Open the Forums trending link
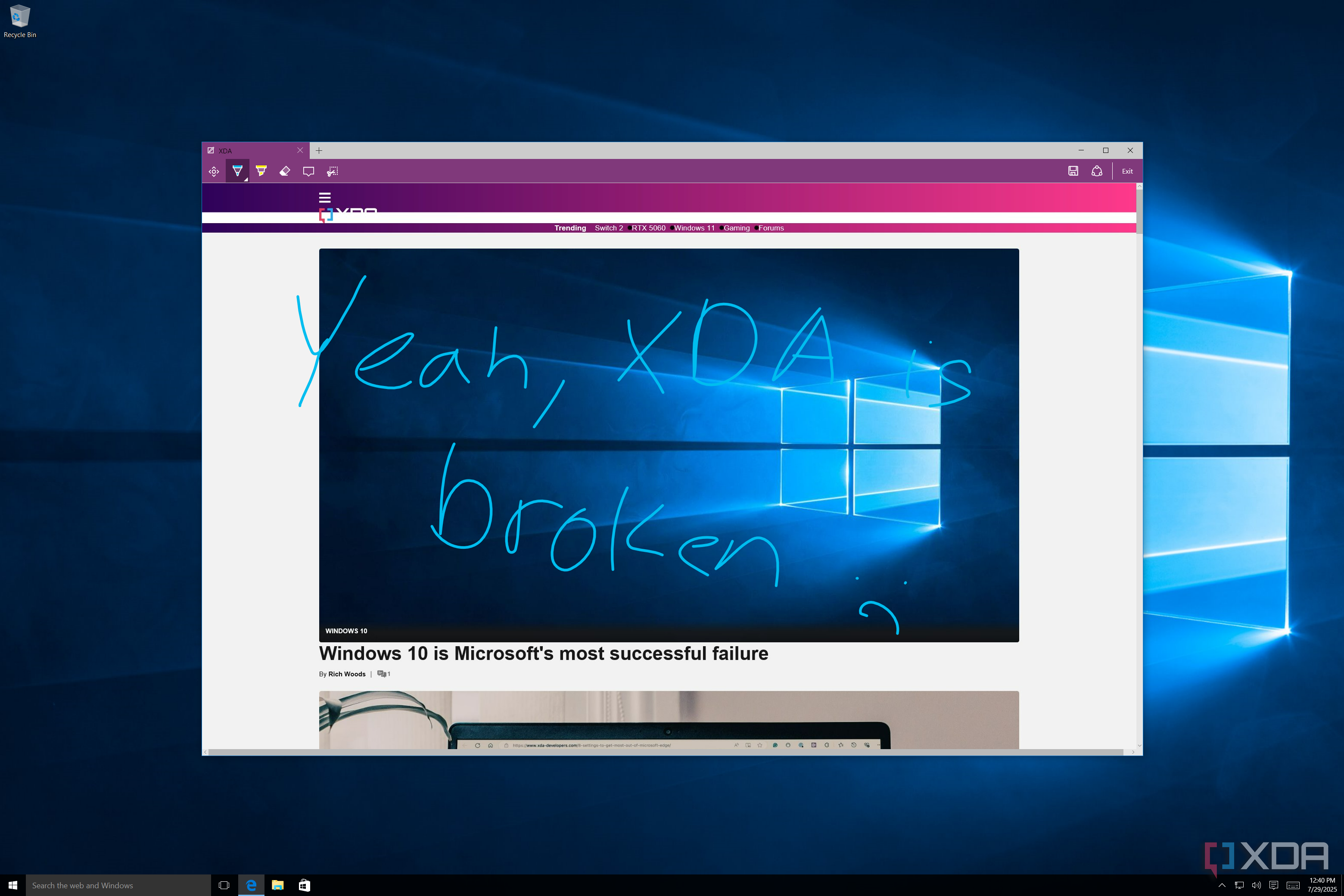 point(771,228)
